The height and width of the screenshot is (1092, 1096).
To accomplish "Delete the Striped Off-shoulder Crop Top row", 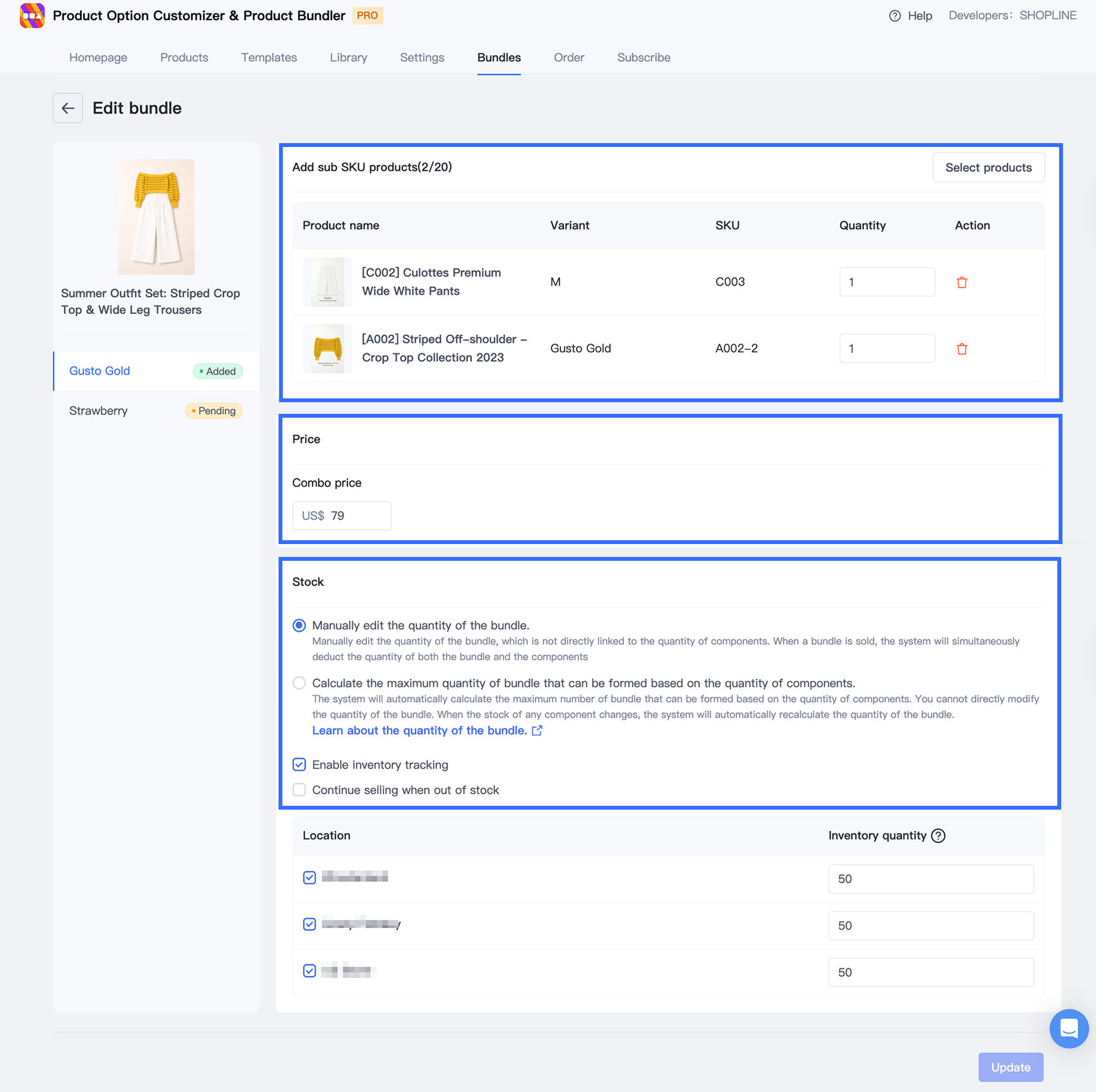I will tap(961, 349).
